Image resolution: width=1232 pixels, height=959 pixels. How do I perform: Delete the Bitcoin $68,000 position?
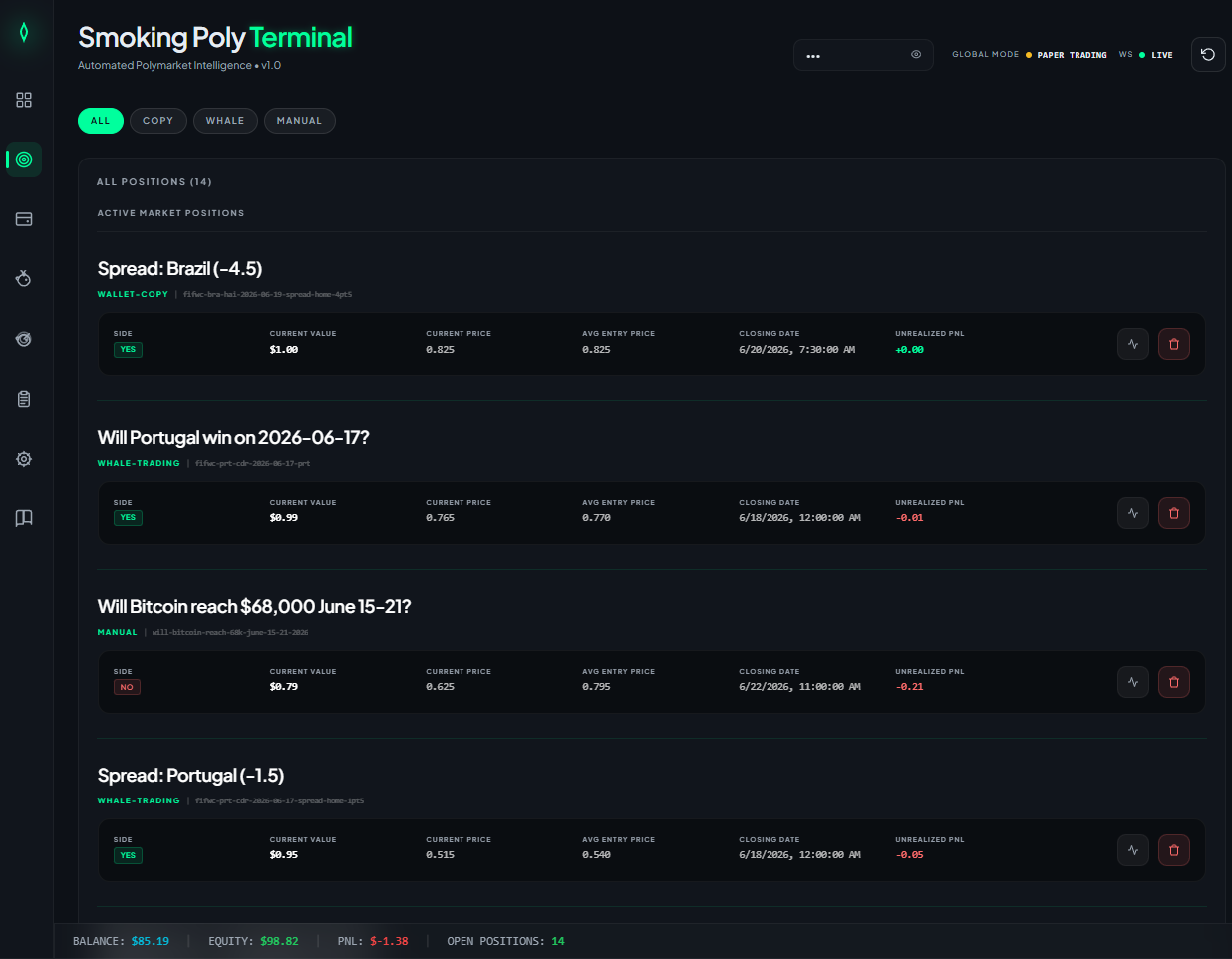(1174, 682)
